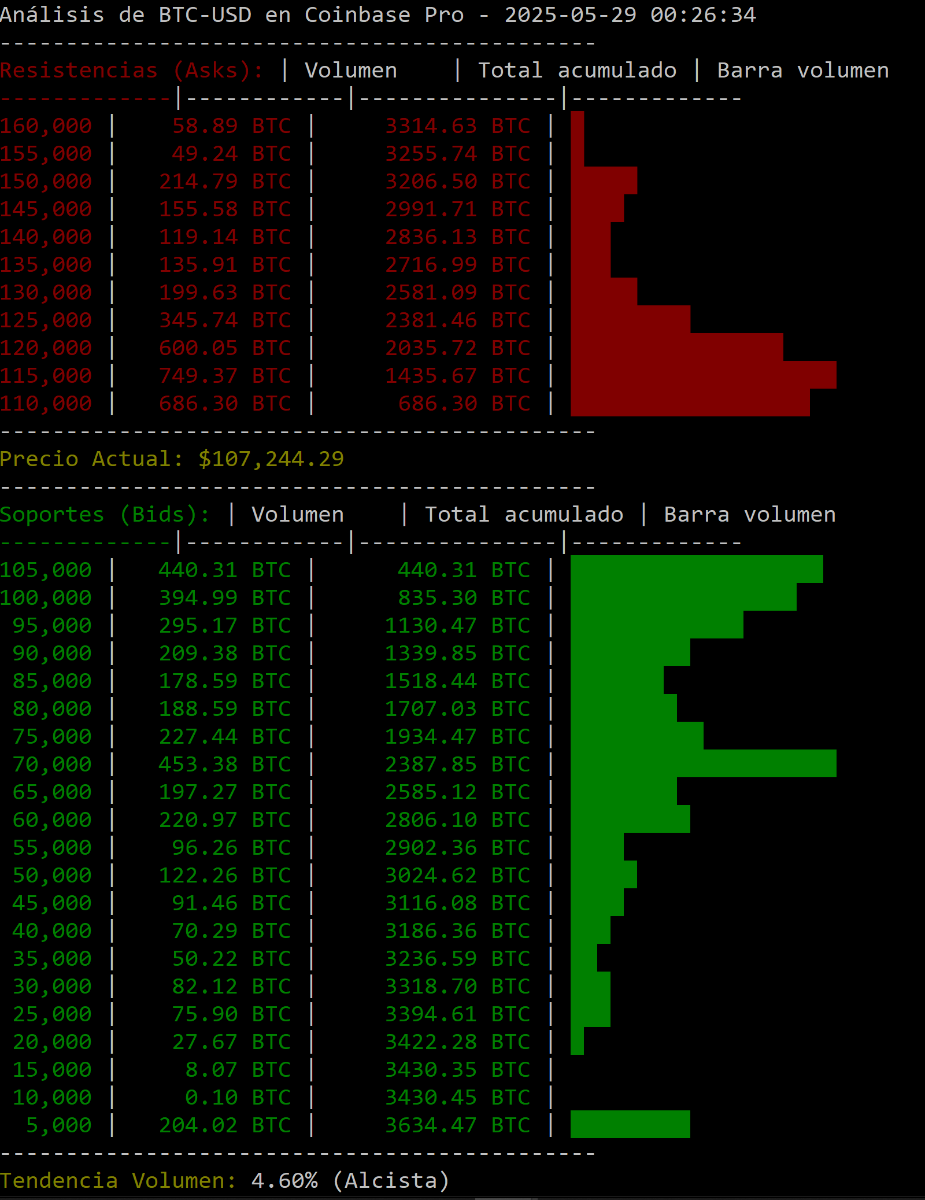Click the cumulative total 3236.59 BTC
The image size is (925, 1200).
point(458,959)
